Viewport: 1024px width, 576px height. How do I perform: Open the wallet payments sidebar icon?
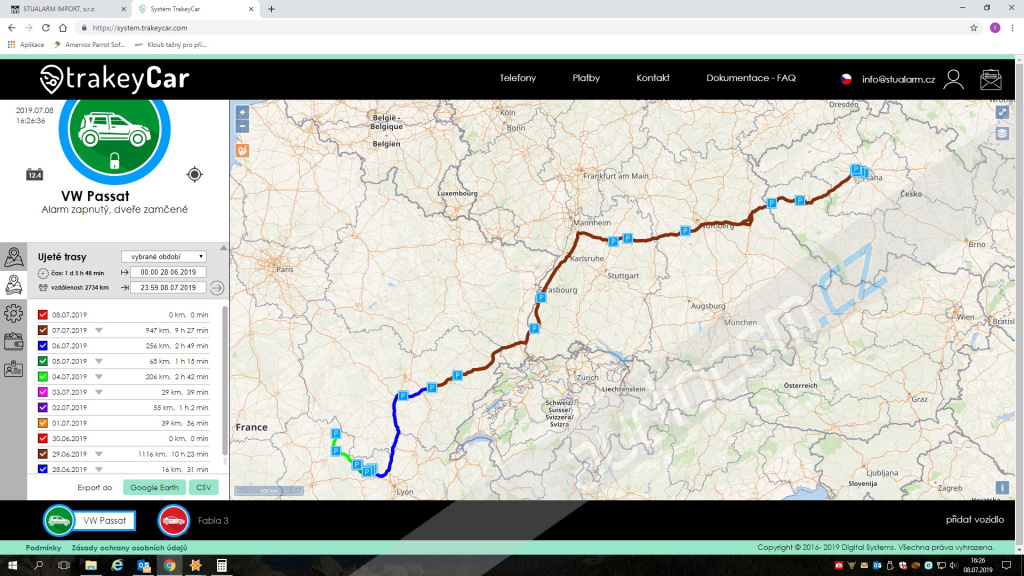tap(14, 341)
